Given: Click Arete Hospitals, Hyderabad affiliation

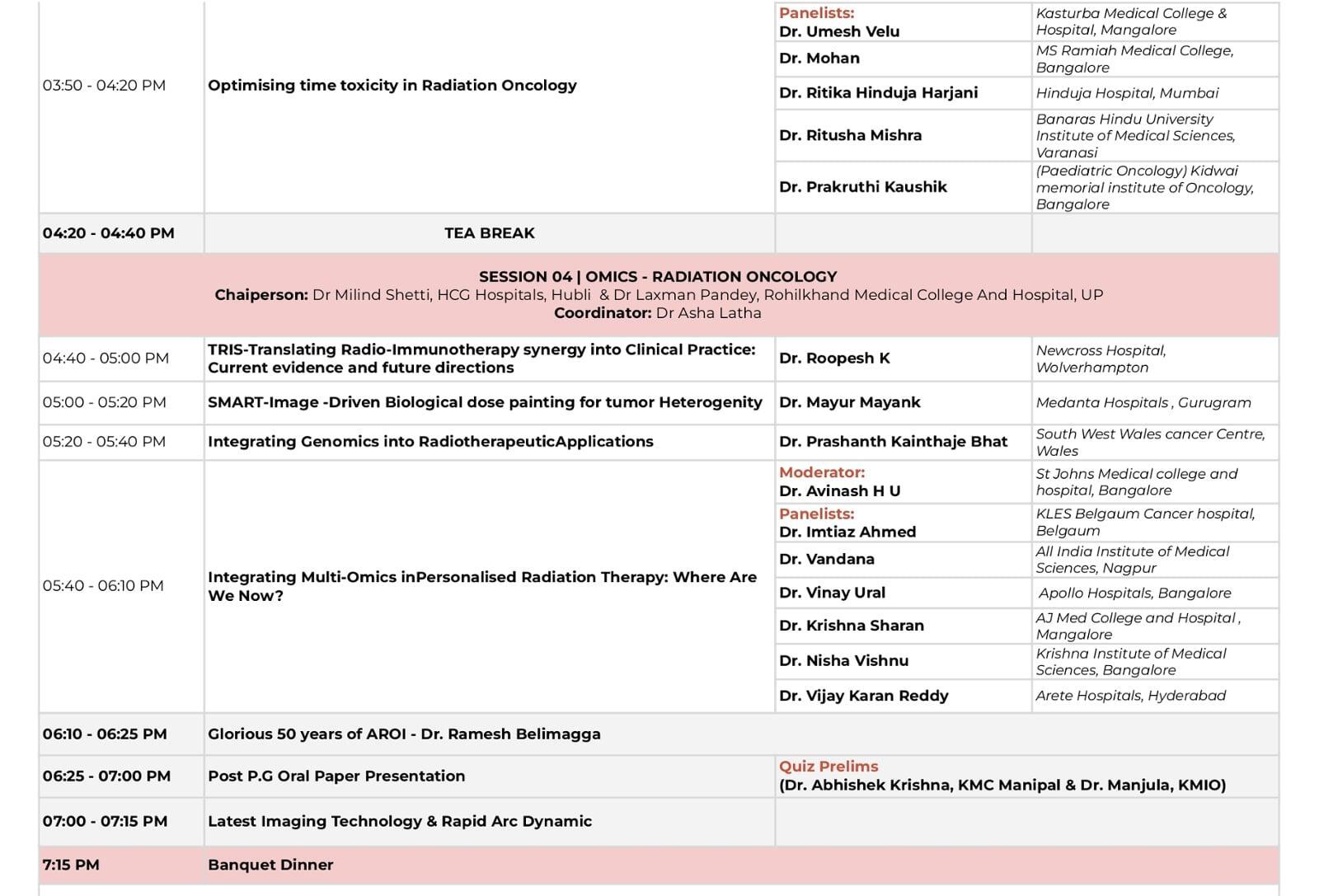Looking at the screenshot, I should 1130,696.
